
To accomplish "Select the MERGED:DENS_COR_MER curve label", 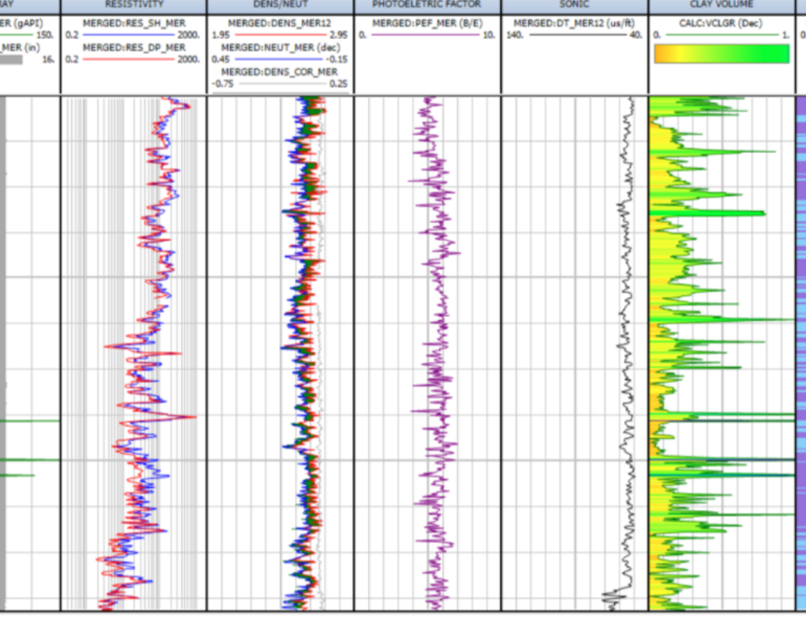I will coord(280,72).
